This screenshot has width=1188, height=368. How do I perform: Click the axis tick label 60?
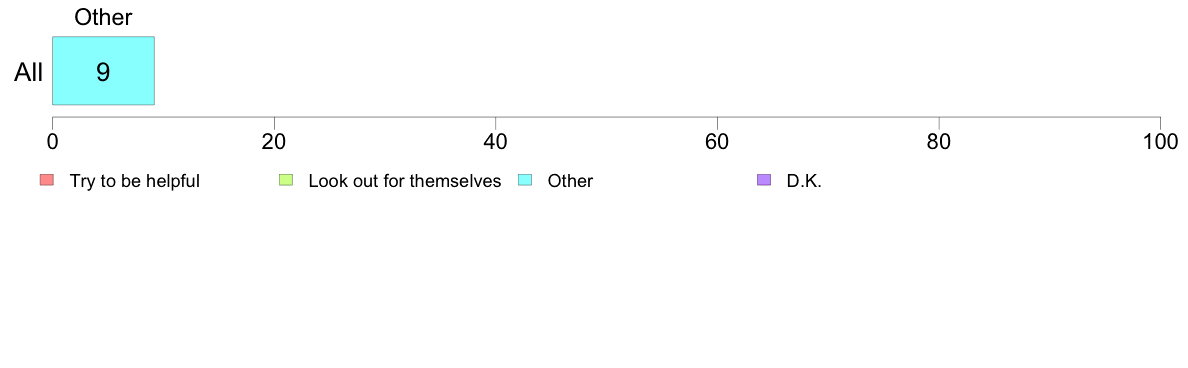717,141
